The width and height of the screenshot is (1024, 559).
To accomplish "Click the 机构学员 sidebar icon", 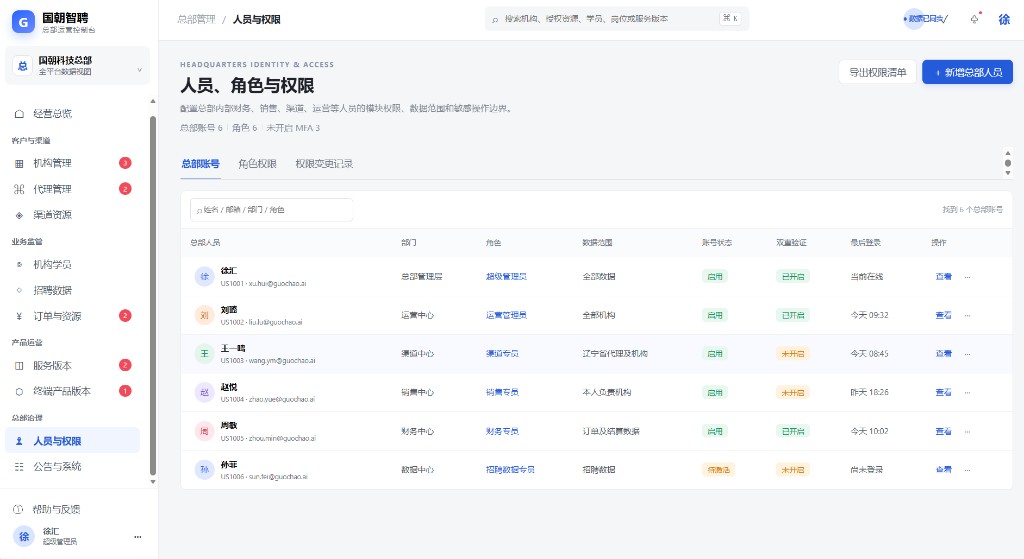I will pos(20,264).
